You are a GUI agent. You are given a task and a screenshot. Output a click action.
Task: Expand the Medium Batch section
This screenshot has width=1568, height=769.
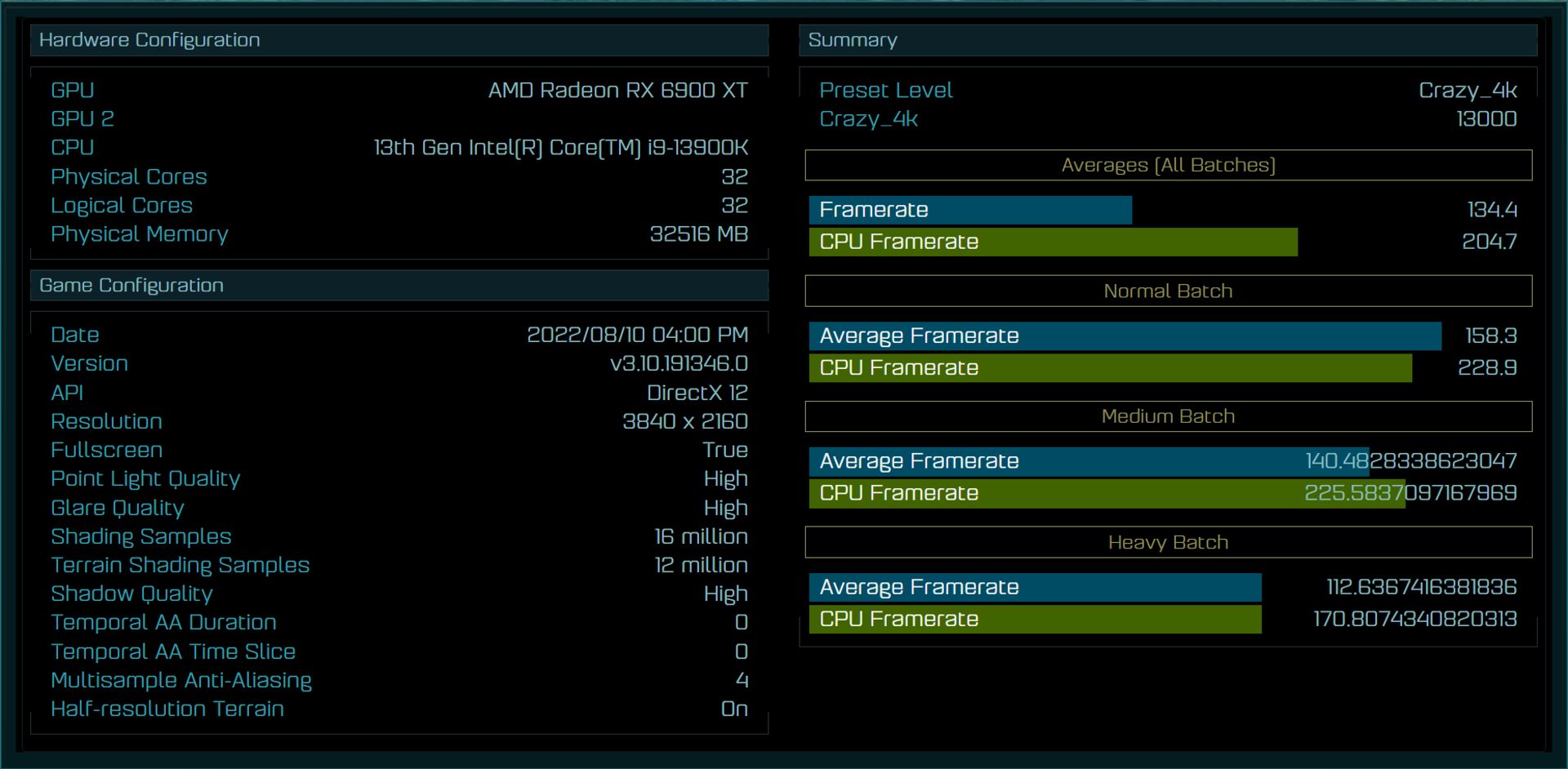pyautogui.click(x=1168, y=416)
